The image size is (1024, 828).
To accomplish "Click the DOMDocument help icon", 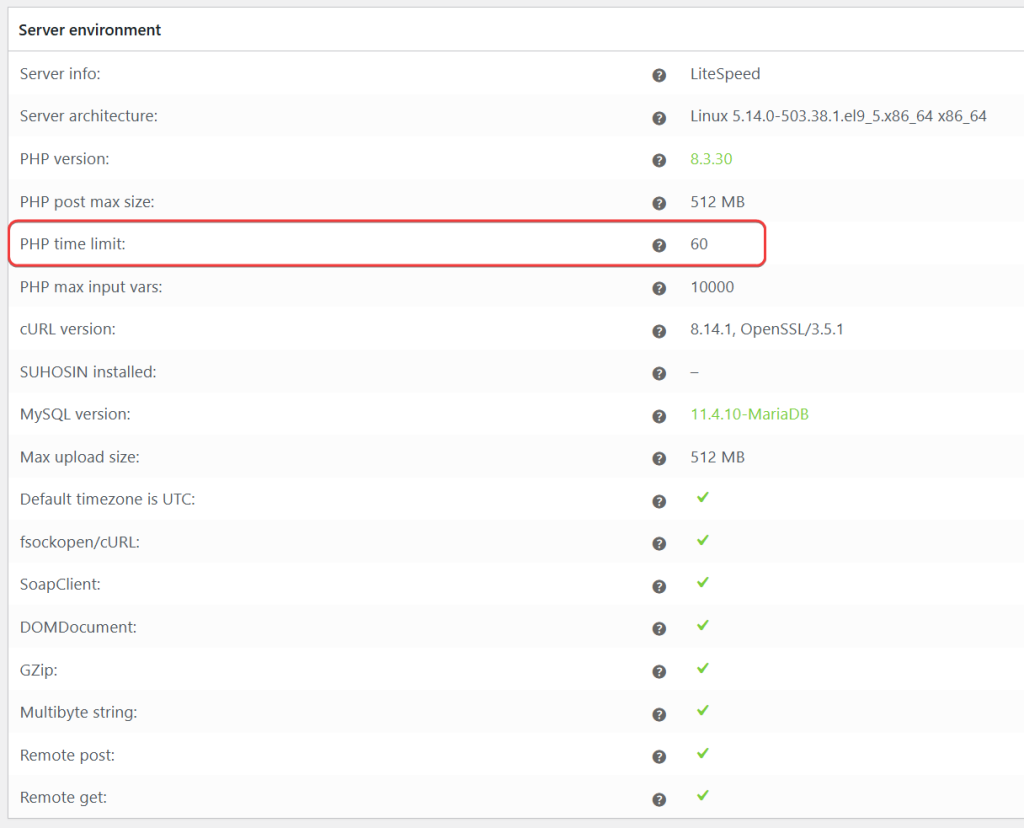I will coord(659,628).
